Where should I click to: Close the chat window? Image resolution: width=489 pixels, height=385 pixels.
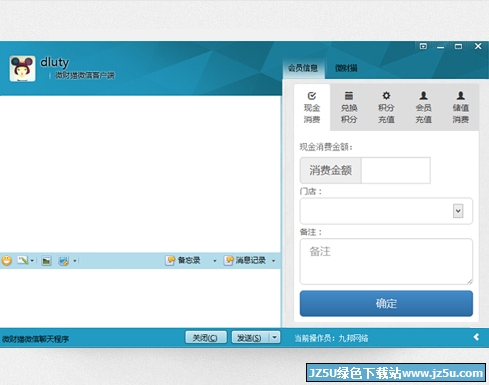478,46
